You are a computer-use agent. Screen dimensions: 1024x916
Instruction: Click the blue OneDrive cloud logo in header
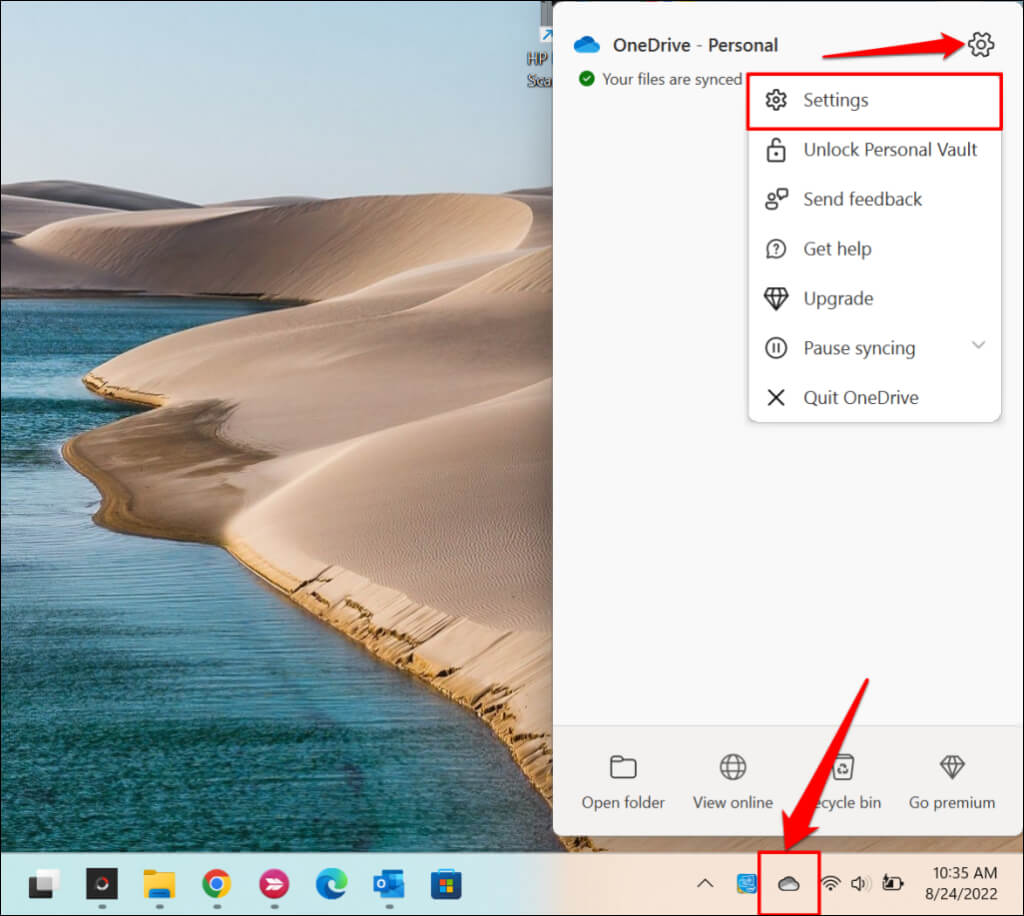point(586,44)
